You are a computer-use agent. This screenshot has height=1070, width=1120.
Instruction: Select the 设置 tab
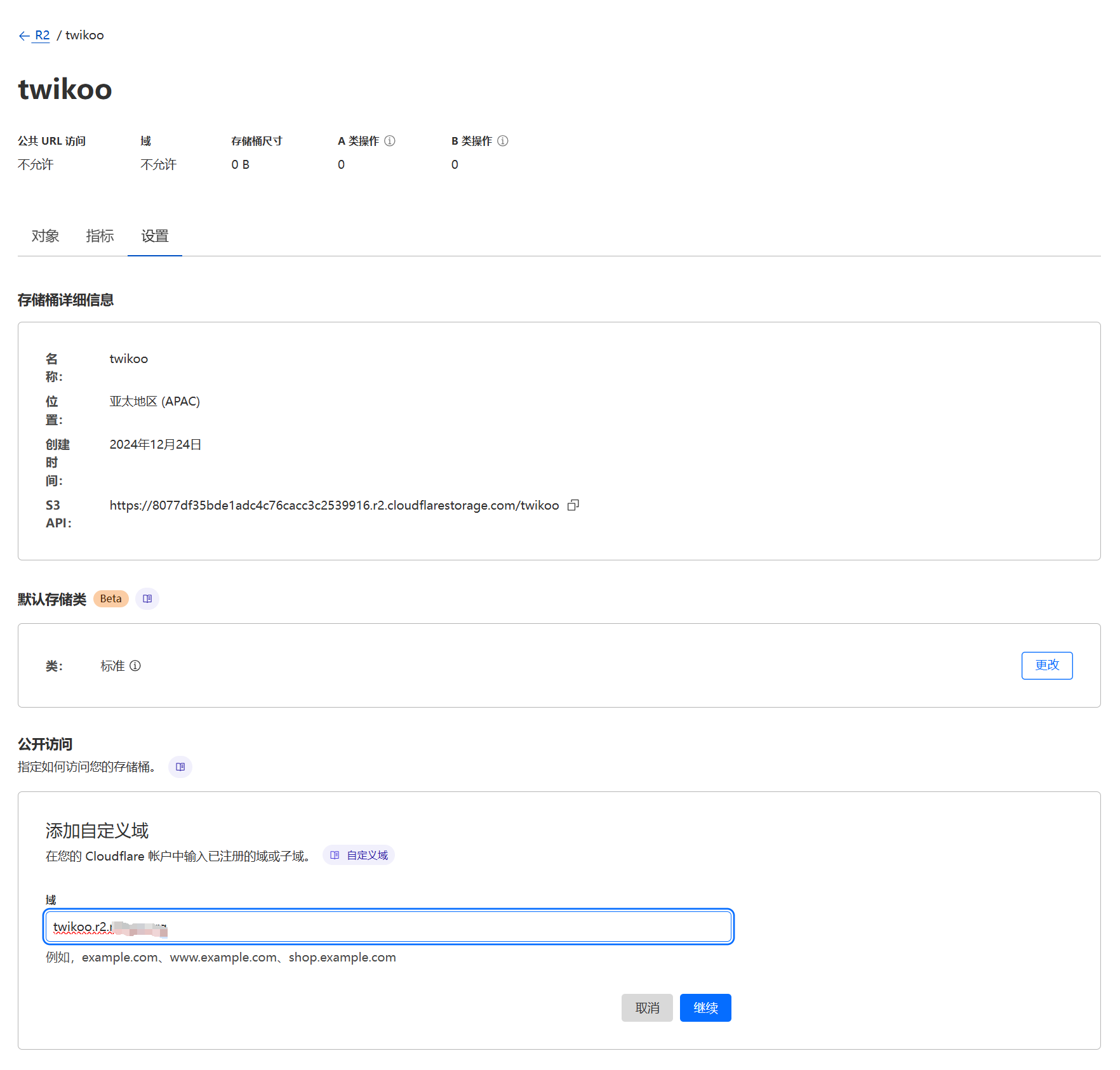point(155,236)
